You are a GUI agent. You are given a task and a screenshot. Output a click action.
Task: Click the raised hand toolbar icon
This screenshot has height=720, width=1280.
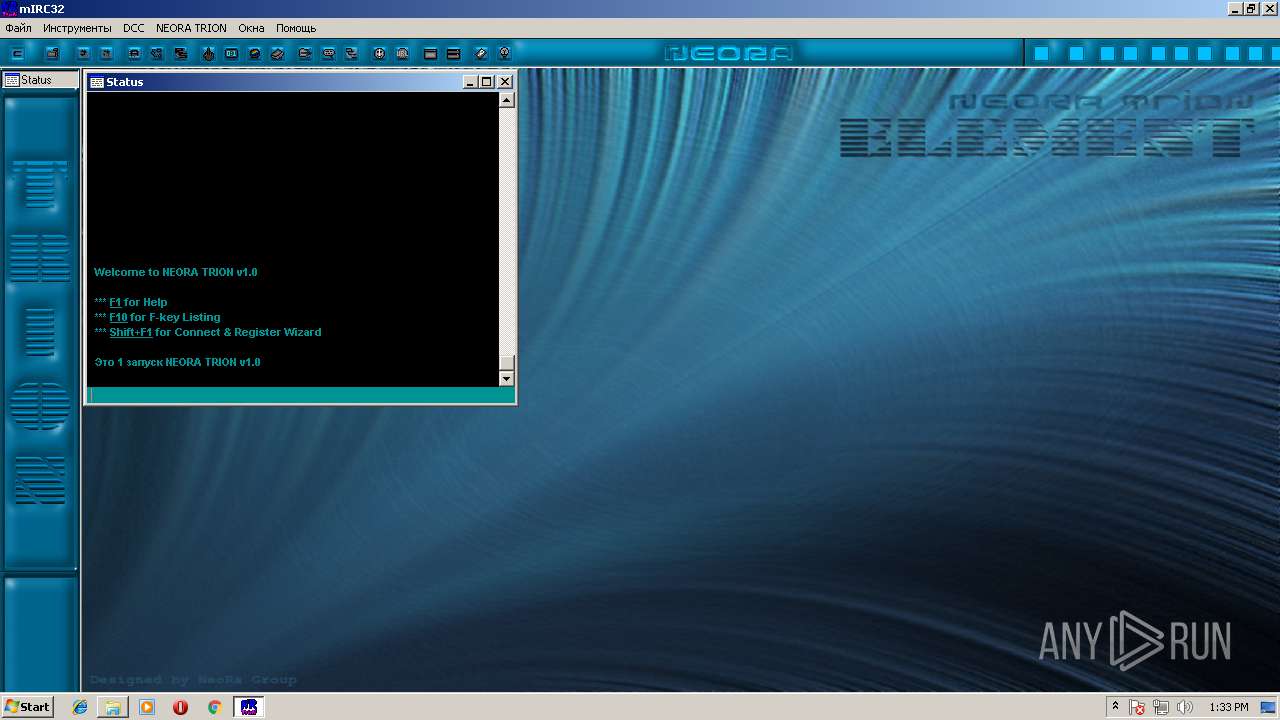coord(208,53)
